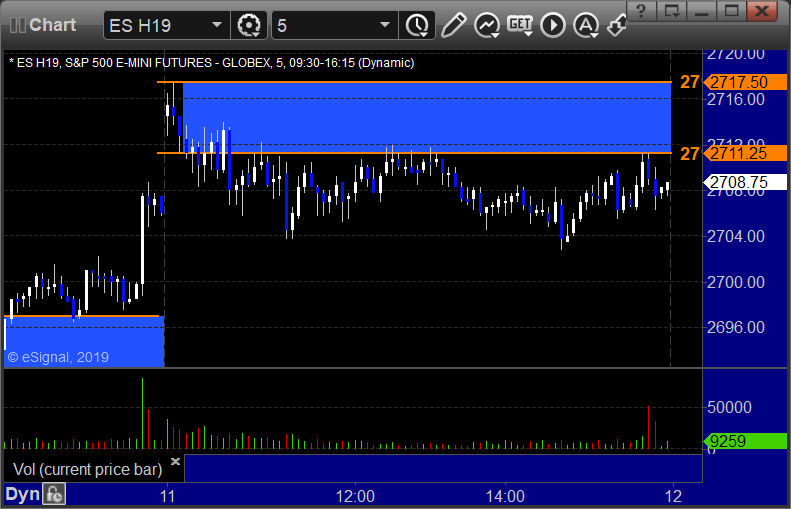Click the Chart window grip handle

pos(17,25)
